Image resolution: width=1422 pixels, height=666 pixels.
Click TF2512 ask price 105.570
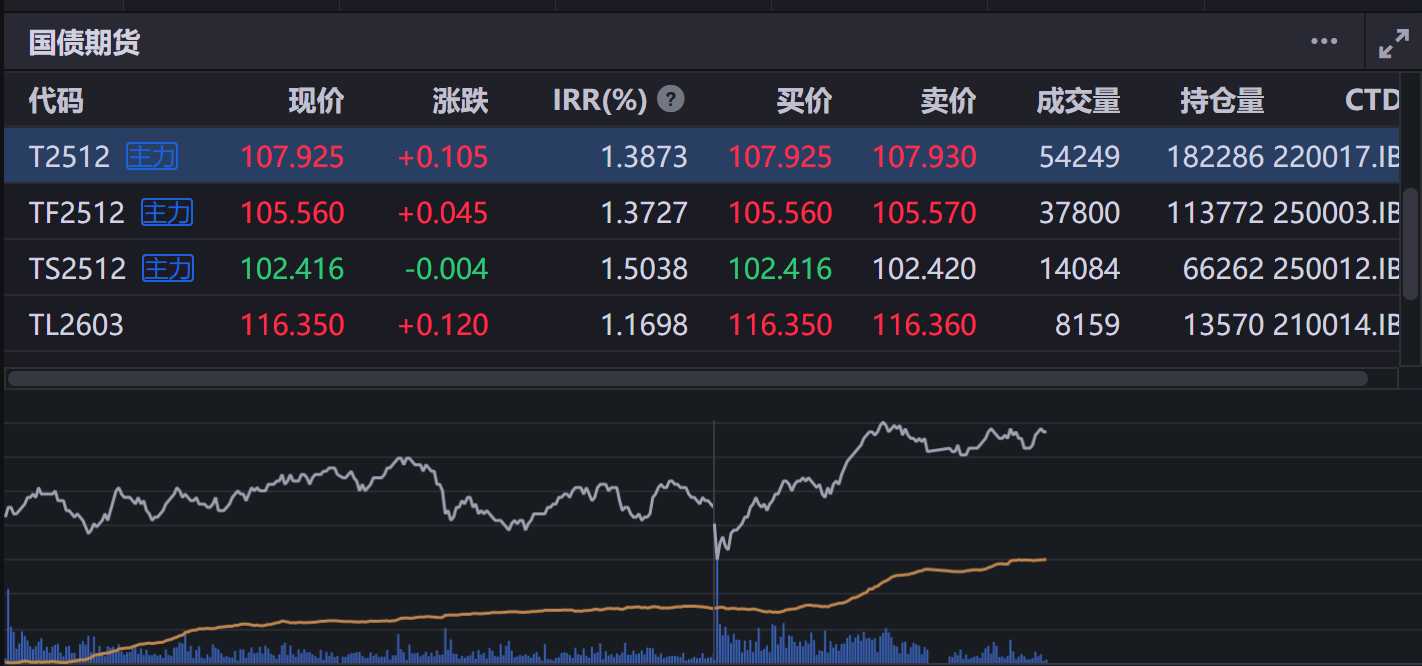pyautogui.click(x=924, y=213)
